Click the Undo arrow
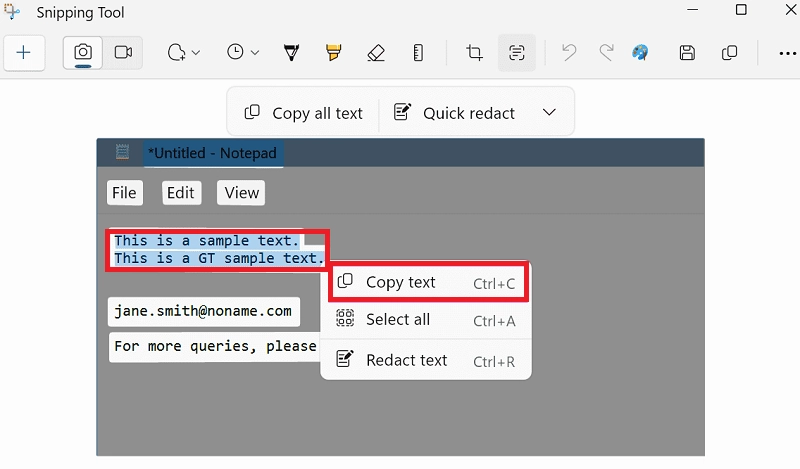The height and width of the screenshot is (469, 800). pos(569,53)
